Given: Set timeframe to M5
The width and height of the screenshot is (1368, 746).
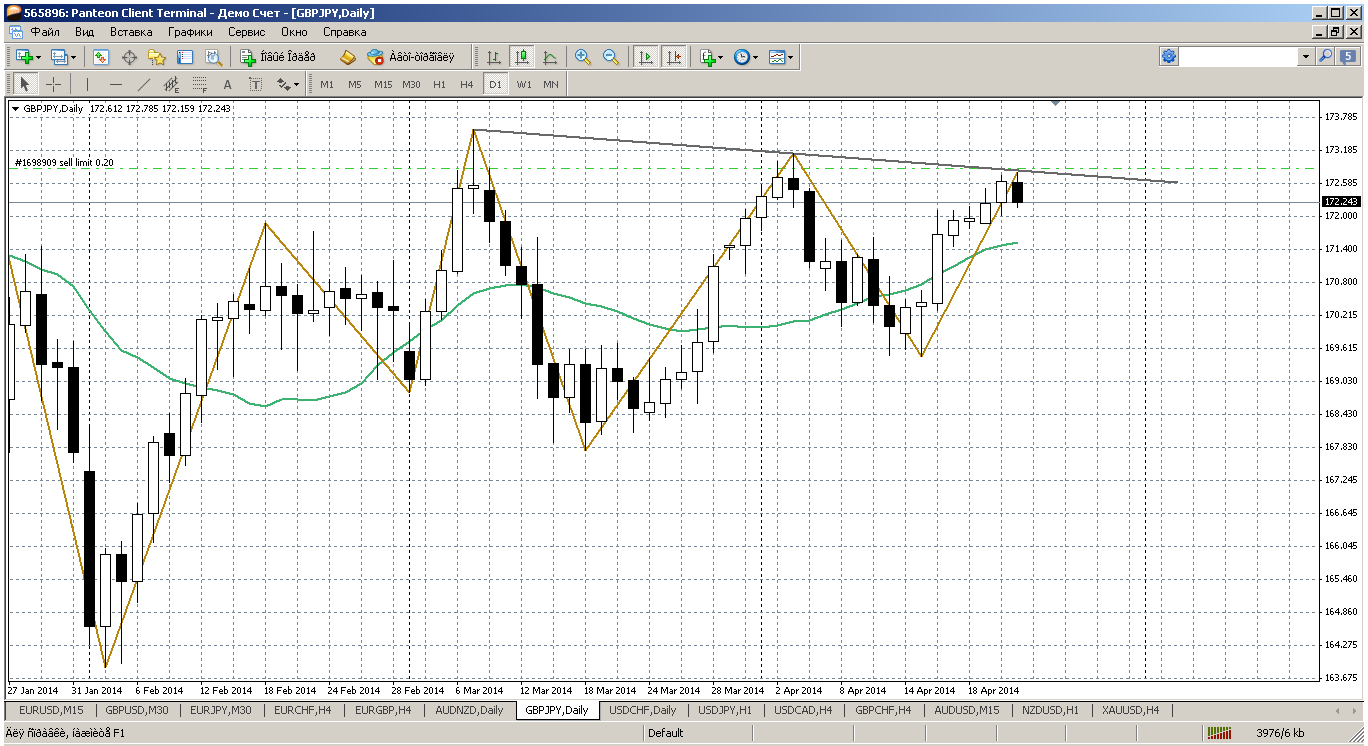Looking at the screenshot, I should (355, 84).
